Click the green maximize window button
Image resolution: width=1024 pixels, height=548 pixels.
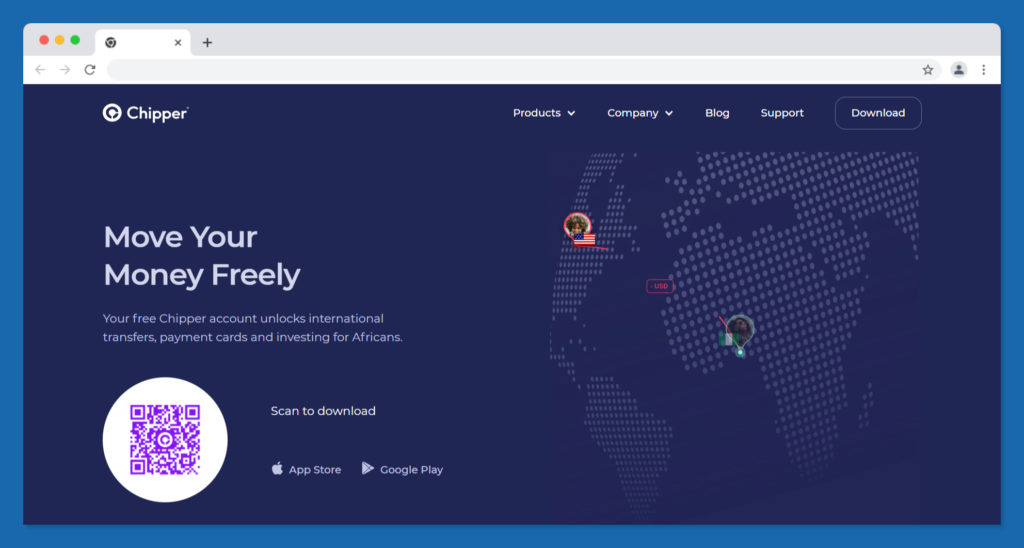[x=75, y=40]
